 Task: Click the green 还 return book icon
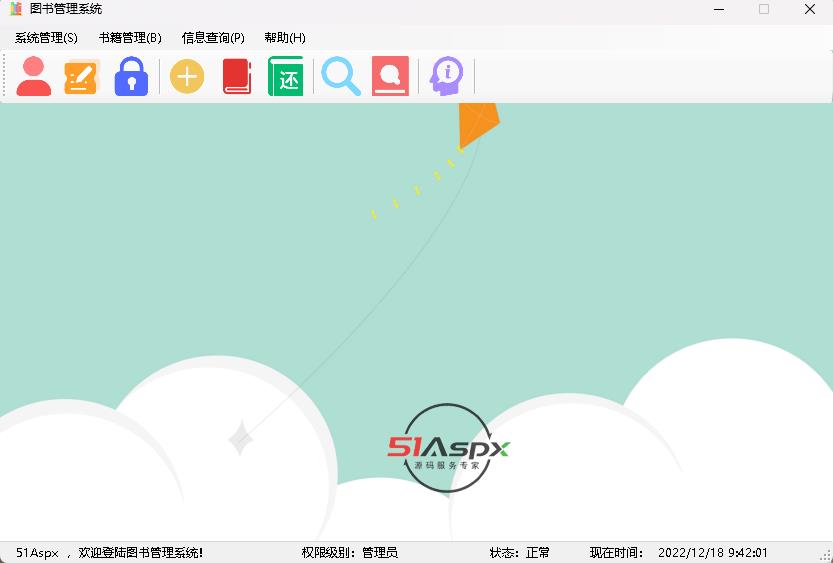(x=286, y=76)
